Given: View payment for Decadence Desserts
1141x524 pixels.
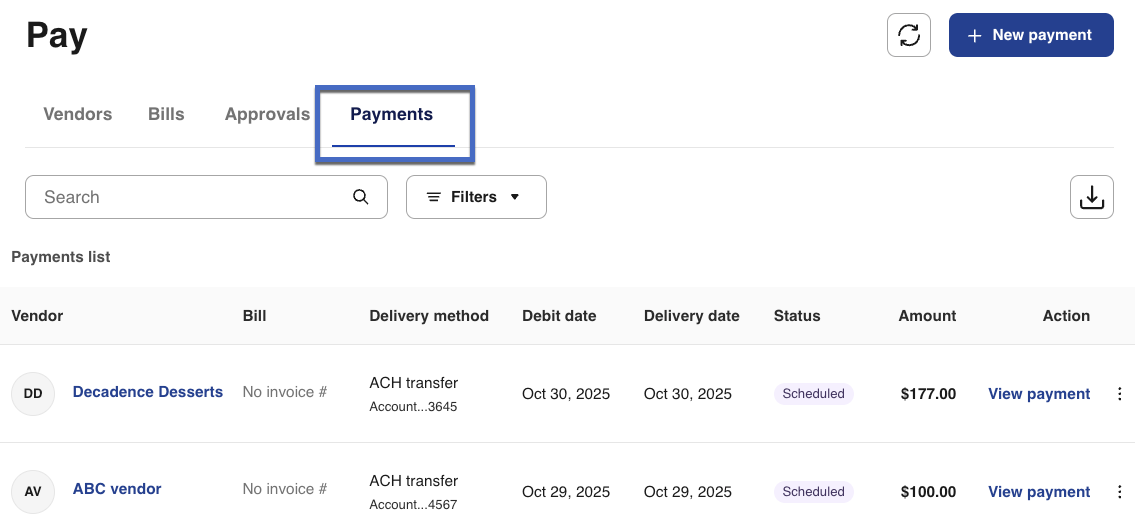Looking at the screenshot, I should click(1038, 394).
